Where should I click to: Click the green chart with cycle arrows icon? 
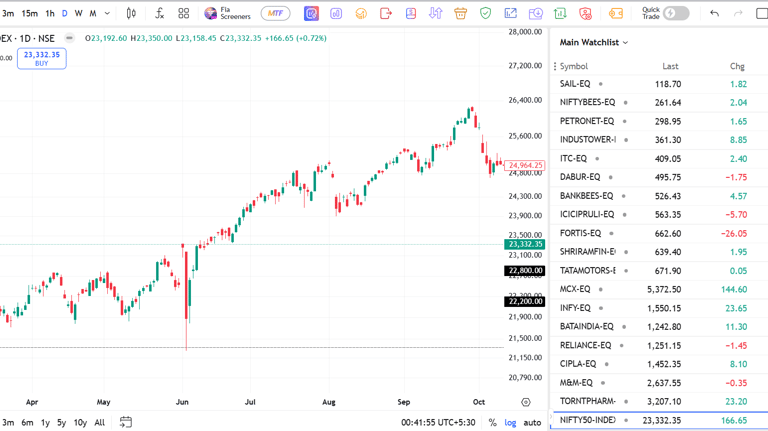pyautogui.click(x=560, y=14)
